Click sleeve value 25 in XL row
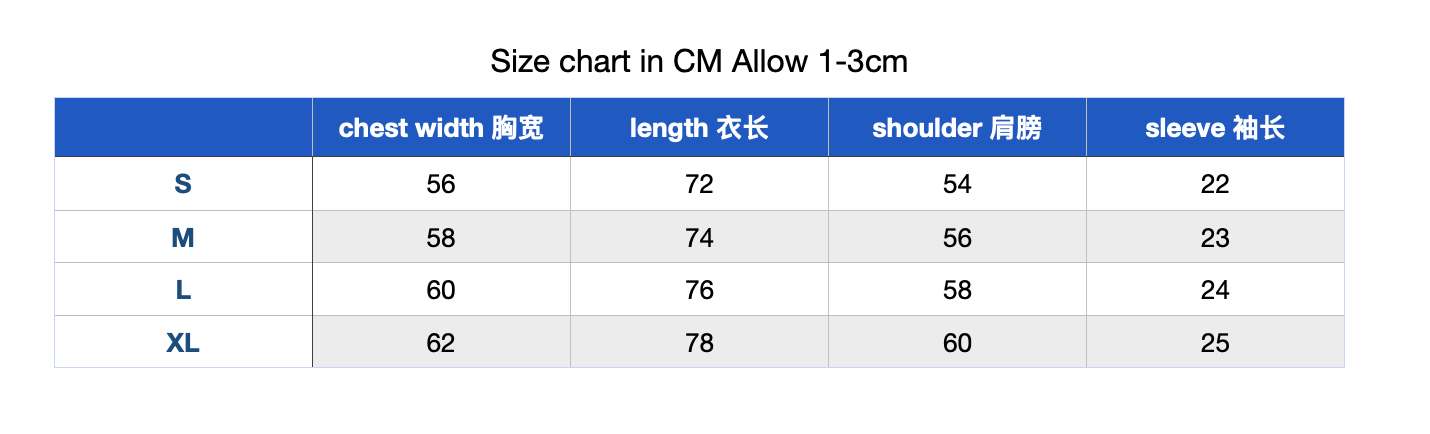This screenshot has height=434, width=1430. pos(1215,342)
